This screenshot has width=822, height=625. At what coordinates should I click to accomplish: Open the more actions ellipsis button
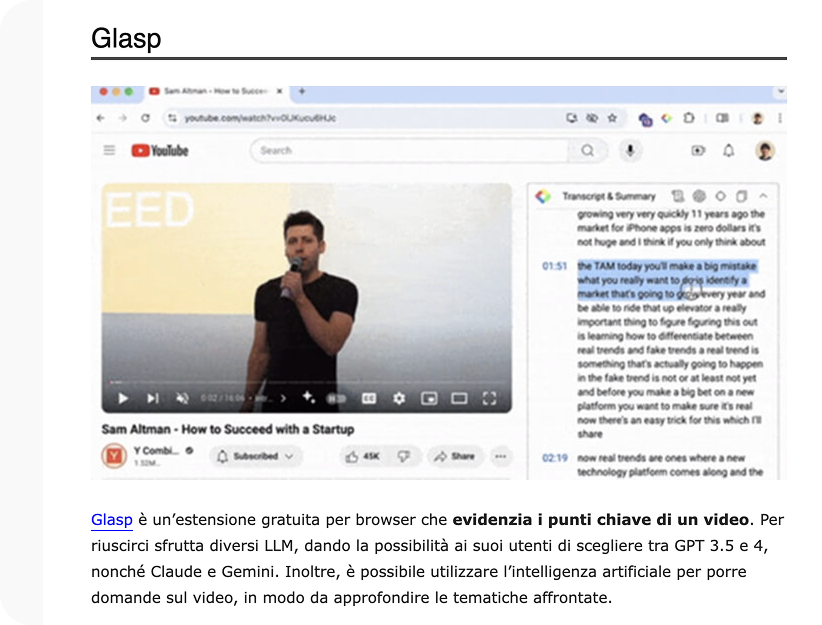coord(501,456)
